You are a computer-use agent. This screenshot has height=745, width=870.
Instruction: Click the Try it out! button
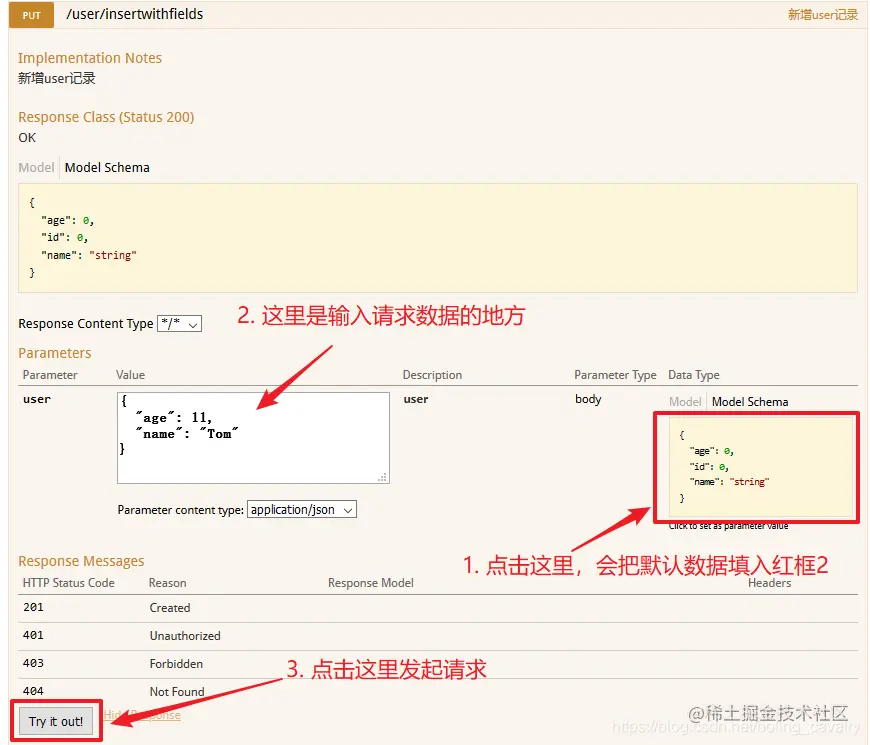pos(56,721)
